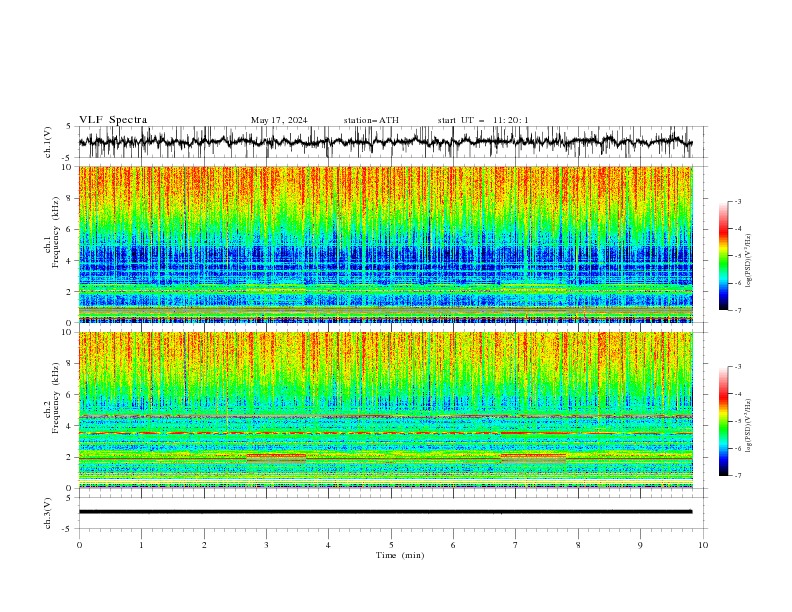
Task: Click the time axis tick label "2"
Action: tap(204, 545)
